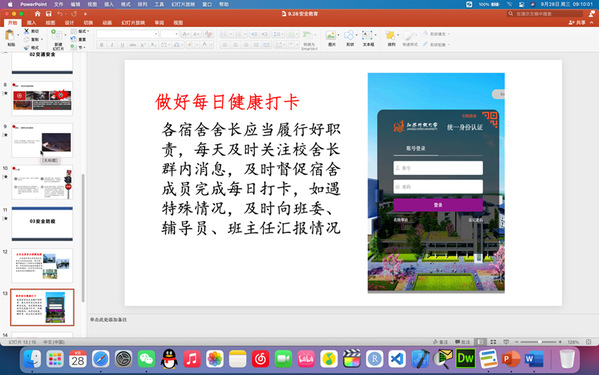Expand the Layout (版式) dropdown

[81, 31]
